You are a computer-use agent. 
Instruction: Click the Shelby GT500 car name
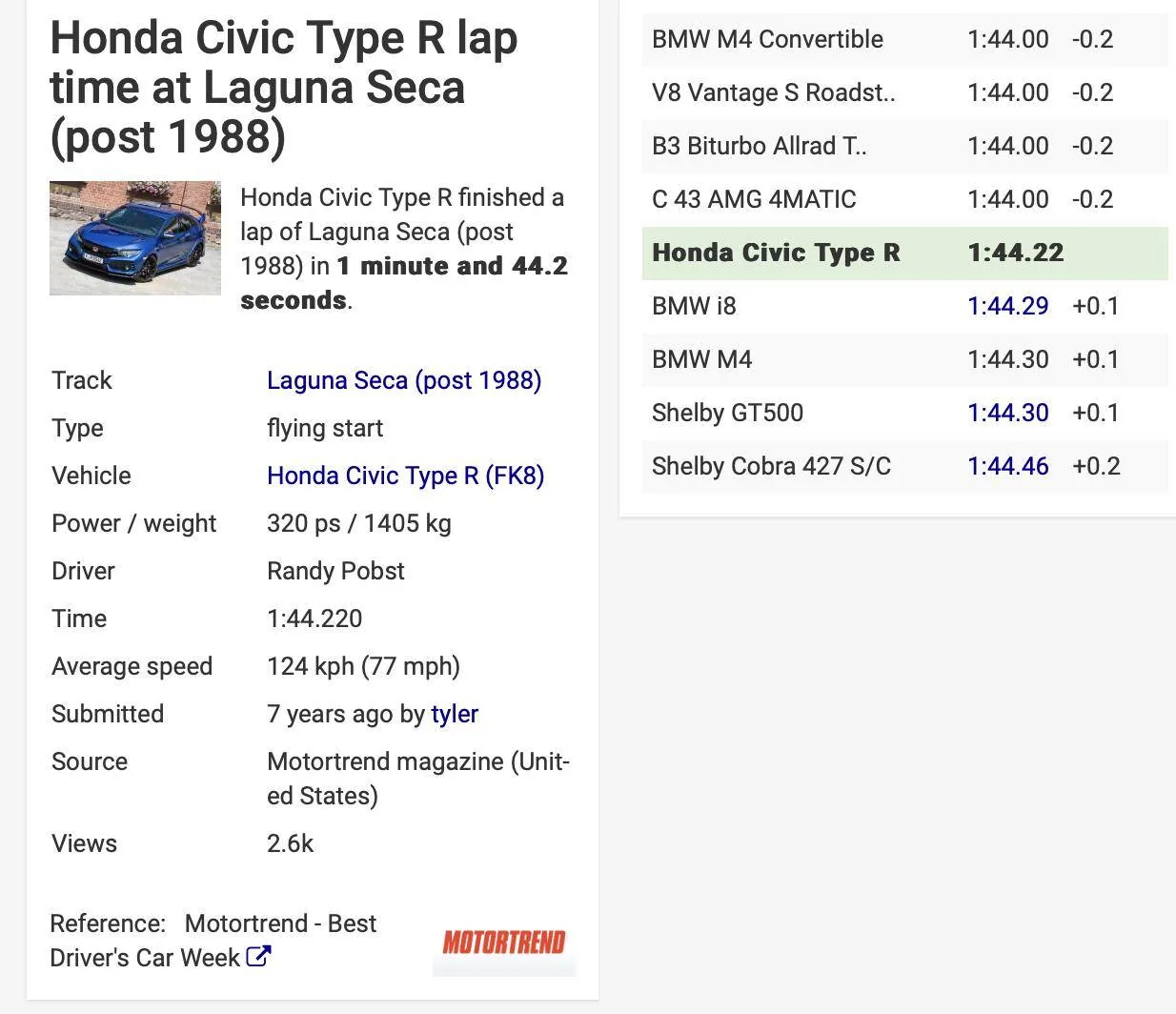[x=727, y=413]
